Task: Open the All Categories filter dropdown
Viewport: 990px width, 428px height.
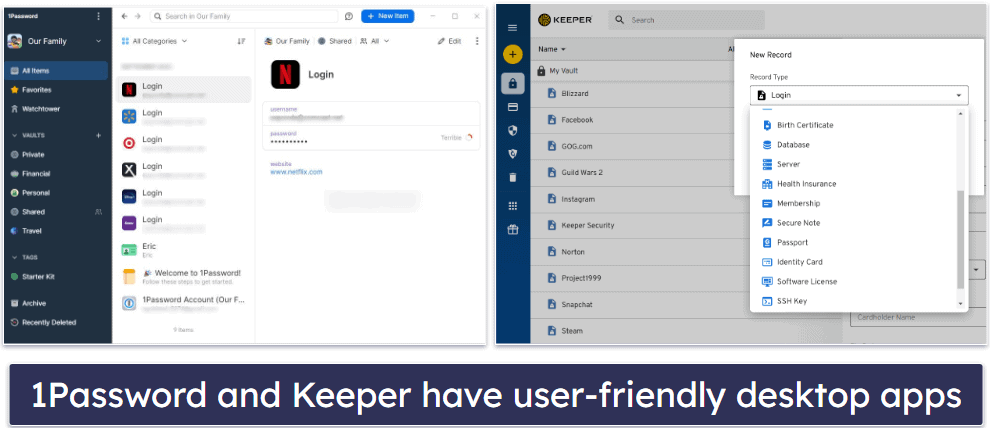Action: point(154,41)
